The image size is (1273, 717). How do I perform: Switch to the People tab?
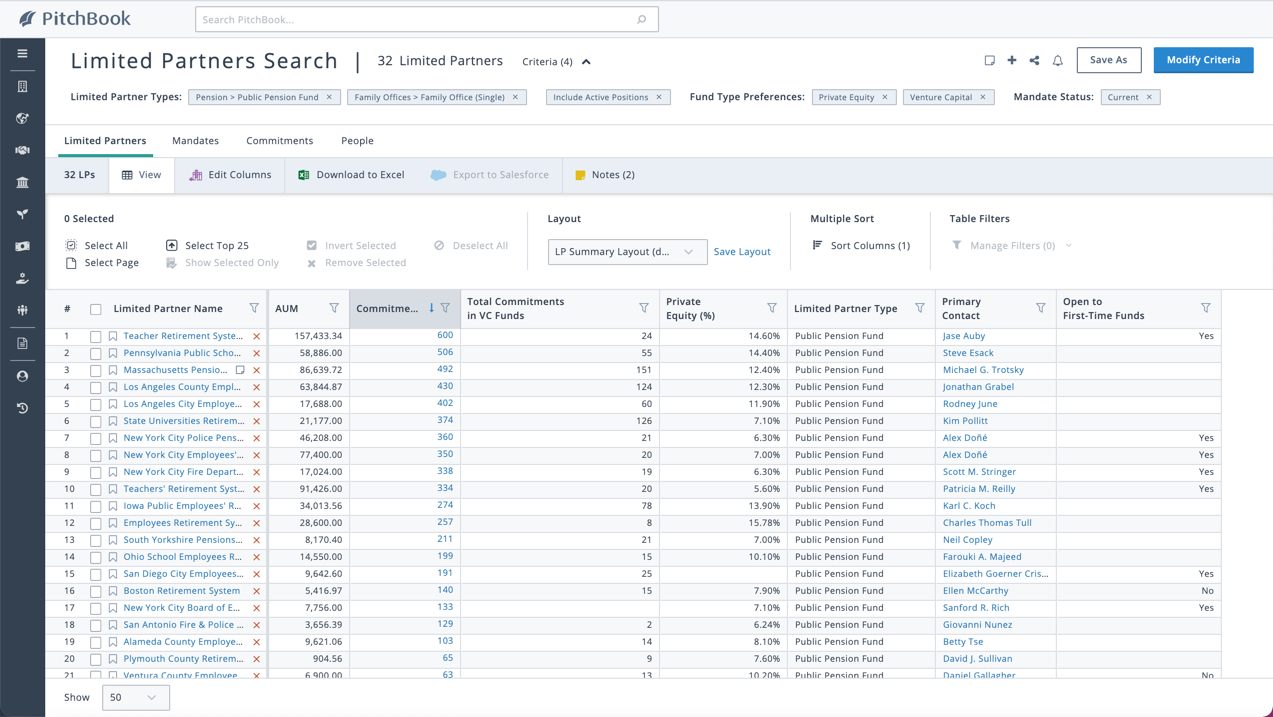tap(357, 141)
